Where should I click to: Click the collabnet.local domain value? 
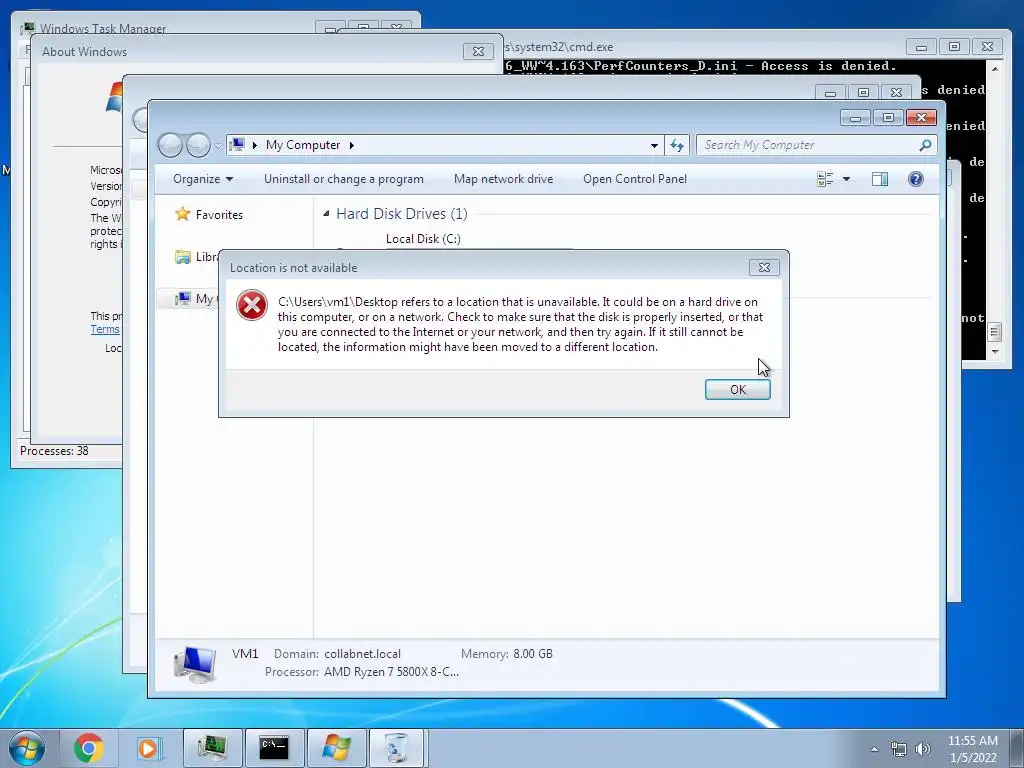362,654
